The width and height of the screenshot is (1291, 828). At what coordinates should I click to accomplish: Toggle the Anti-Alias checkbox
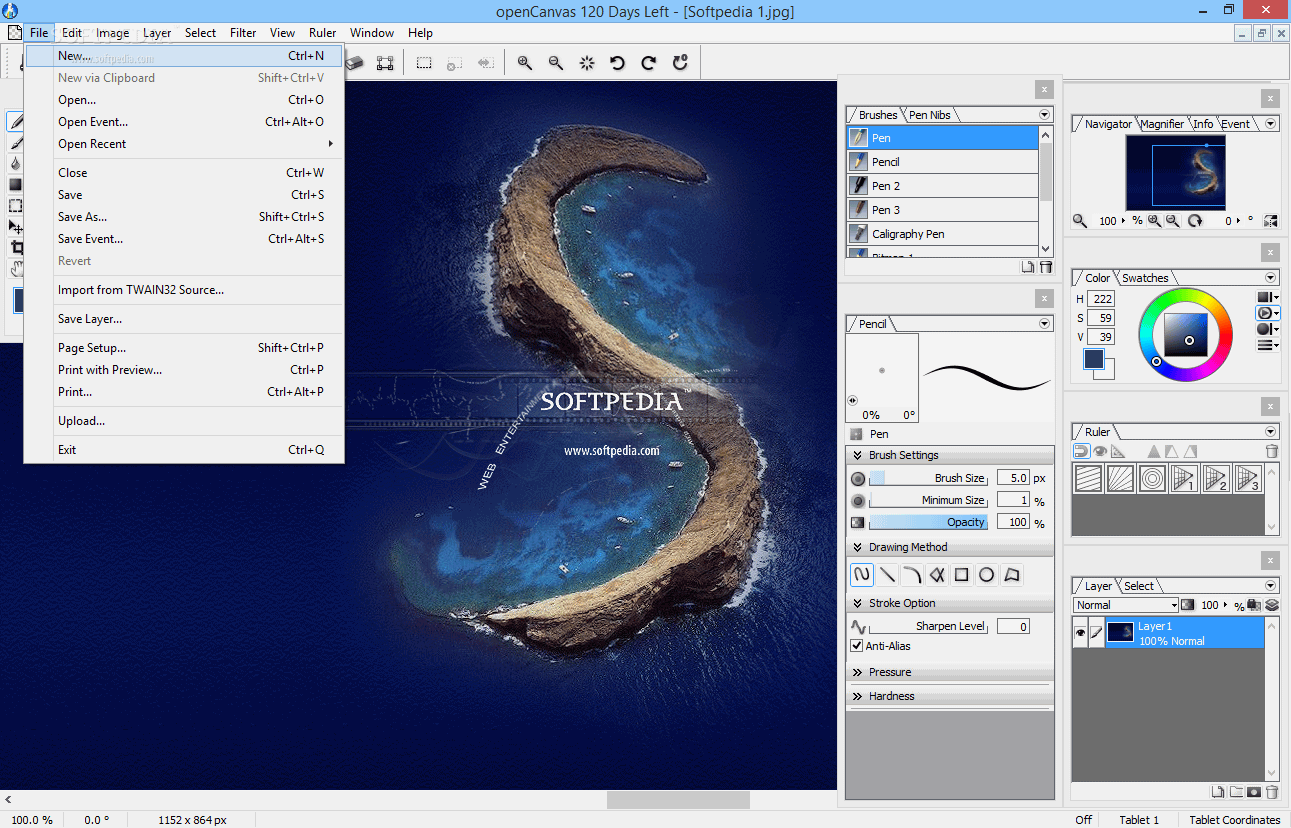pyautogui.click(x=857, y=646)
